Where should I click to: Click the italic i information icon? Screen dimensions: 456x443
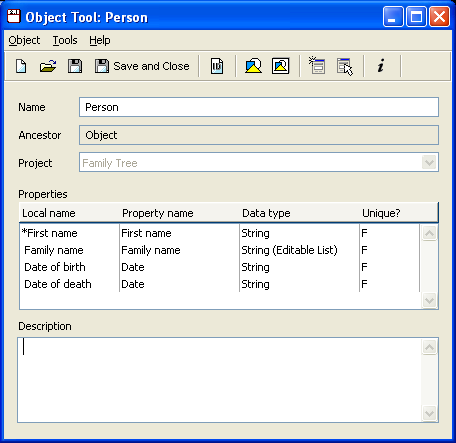tap(381, 66)
